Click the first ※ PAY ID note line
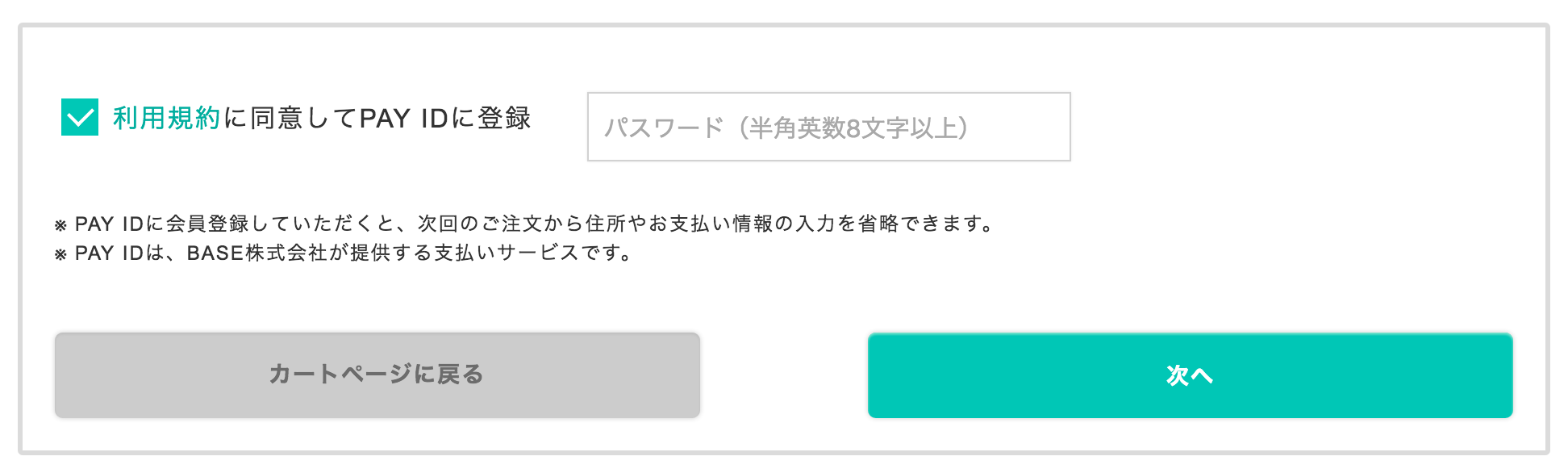Viewport: 1568px width, 473px height. [x=524, y=224]
